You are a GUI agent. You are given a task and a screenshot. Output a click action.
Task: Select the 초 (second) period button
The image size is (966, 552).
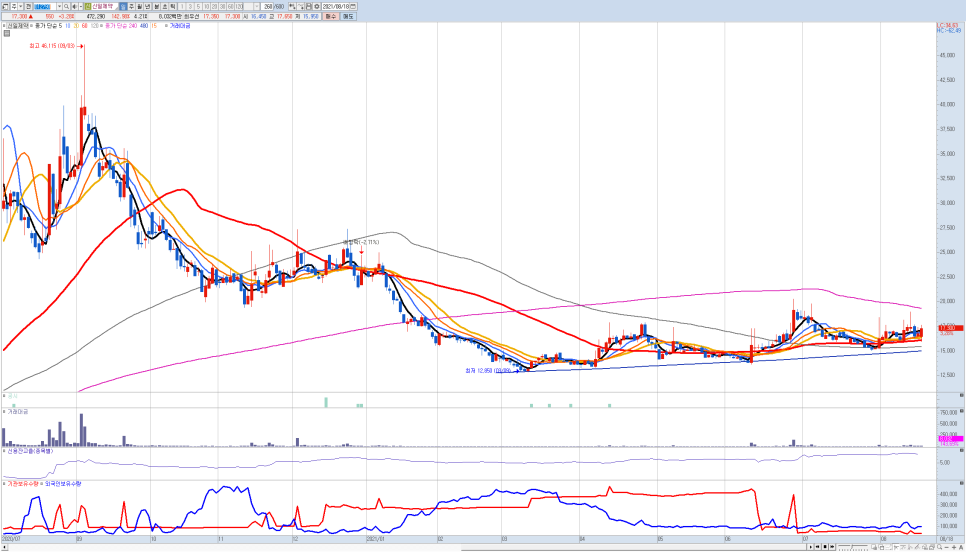click(164, 6)
